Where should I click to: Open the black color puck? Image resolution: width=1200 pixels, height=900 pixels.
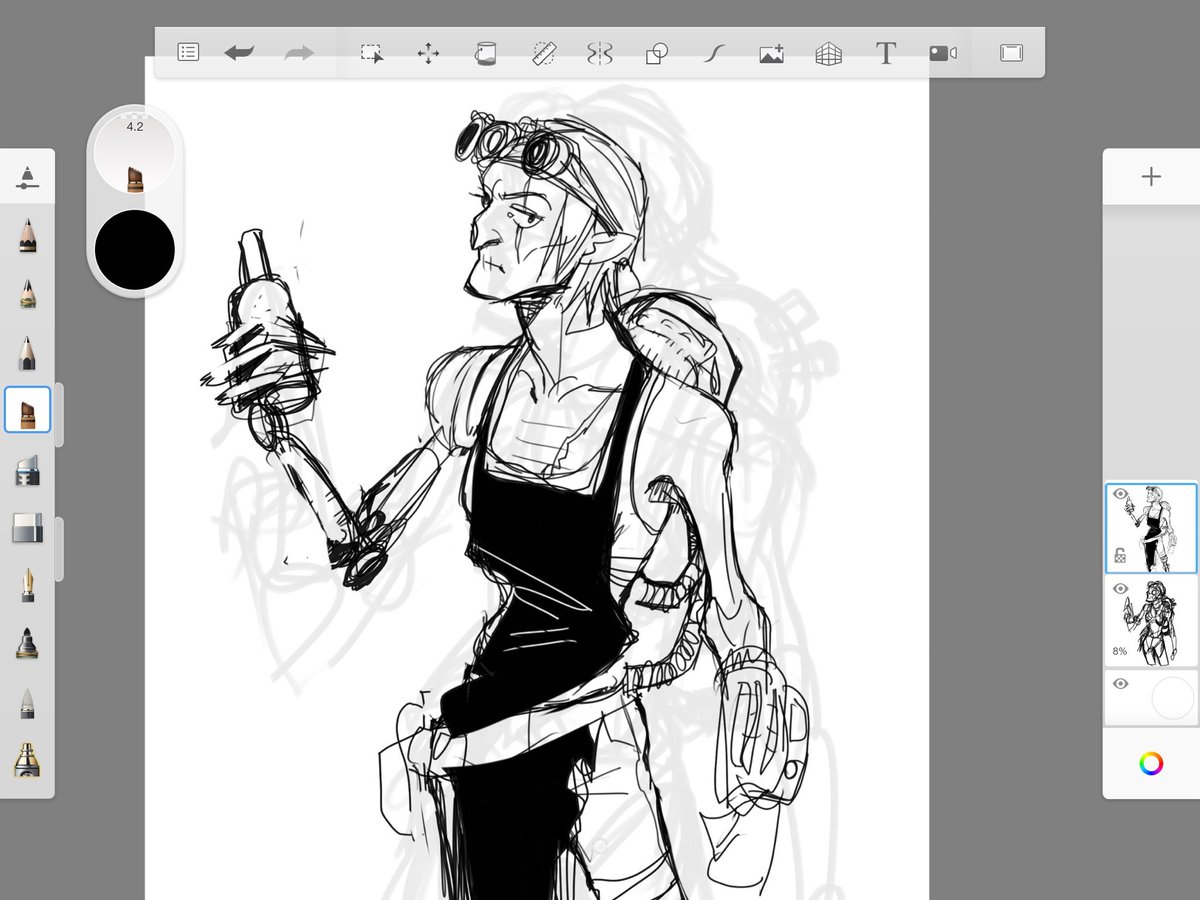click(x=135, y=250)
